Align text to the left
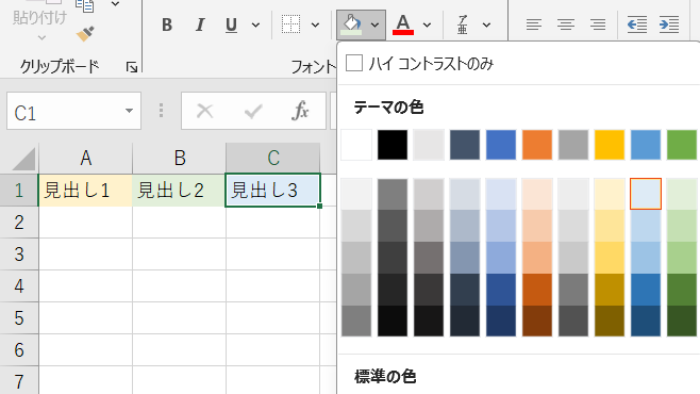The height and width of the screenshot is (394, 700). tap(533, 25)
